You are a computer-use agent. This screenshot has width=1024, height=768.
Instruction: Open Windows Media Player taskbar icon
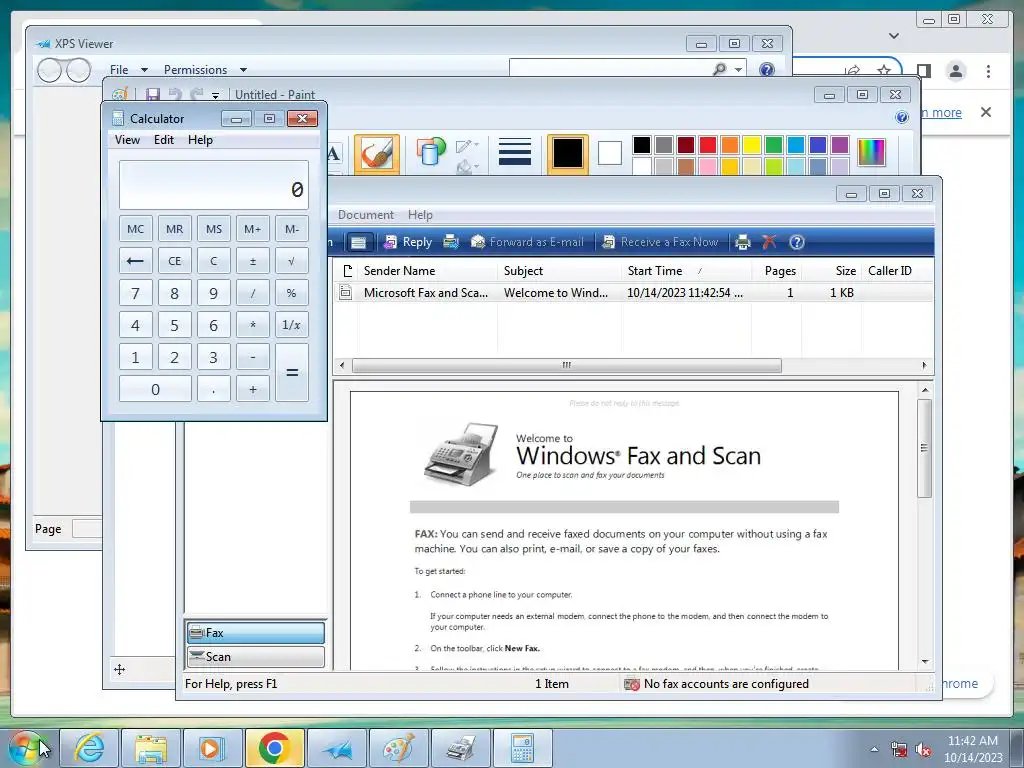[x=212, y=748]
